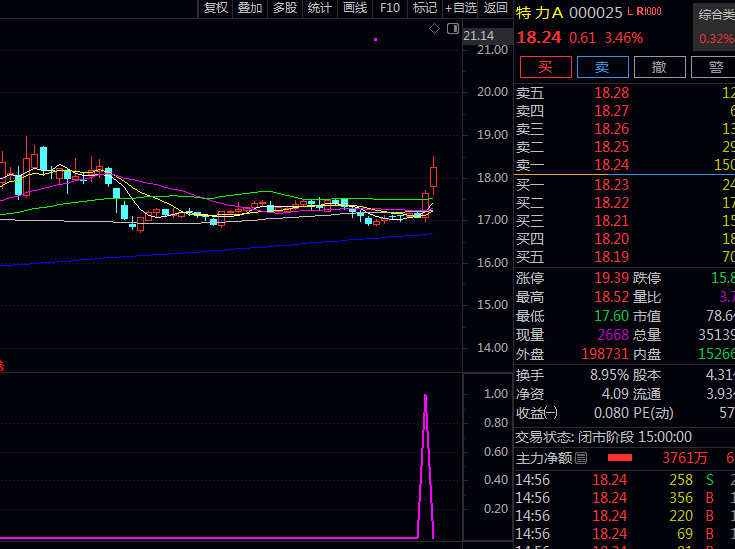
Task: Toggle the side panel layout icon
Action: (x=453, y=29)
